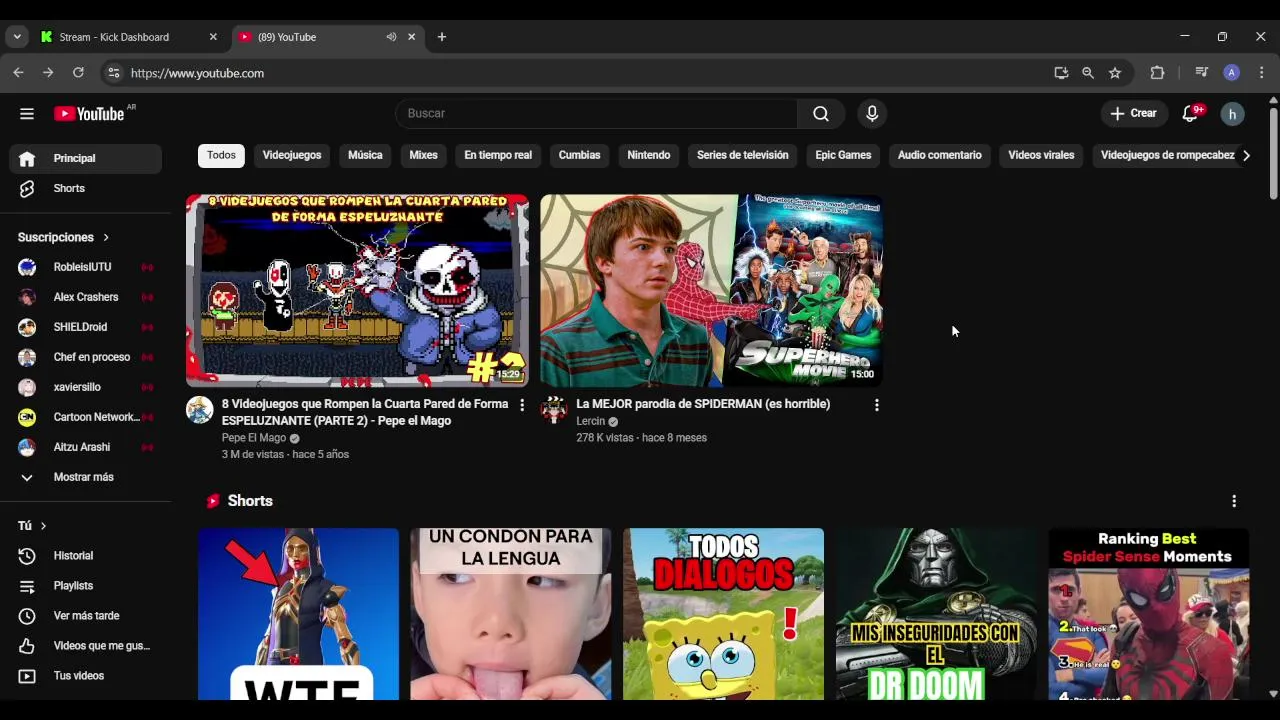Expand the Suscripciones section
The width and height of the screenshot is (1280, 720).
tap(64, 237)
